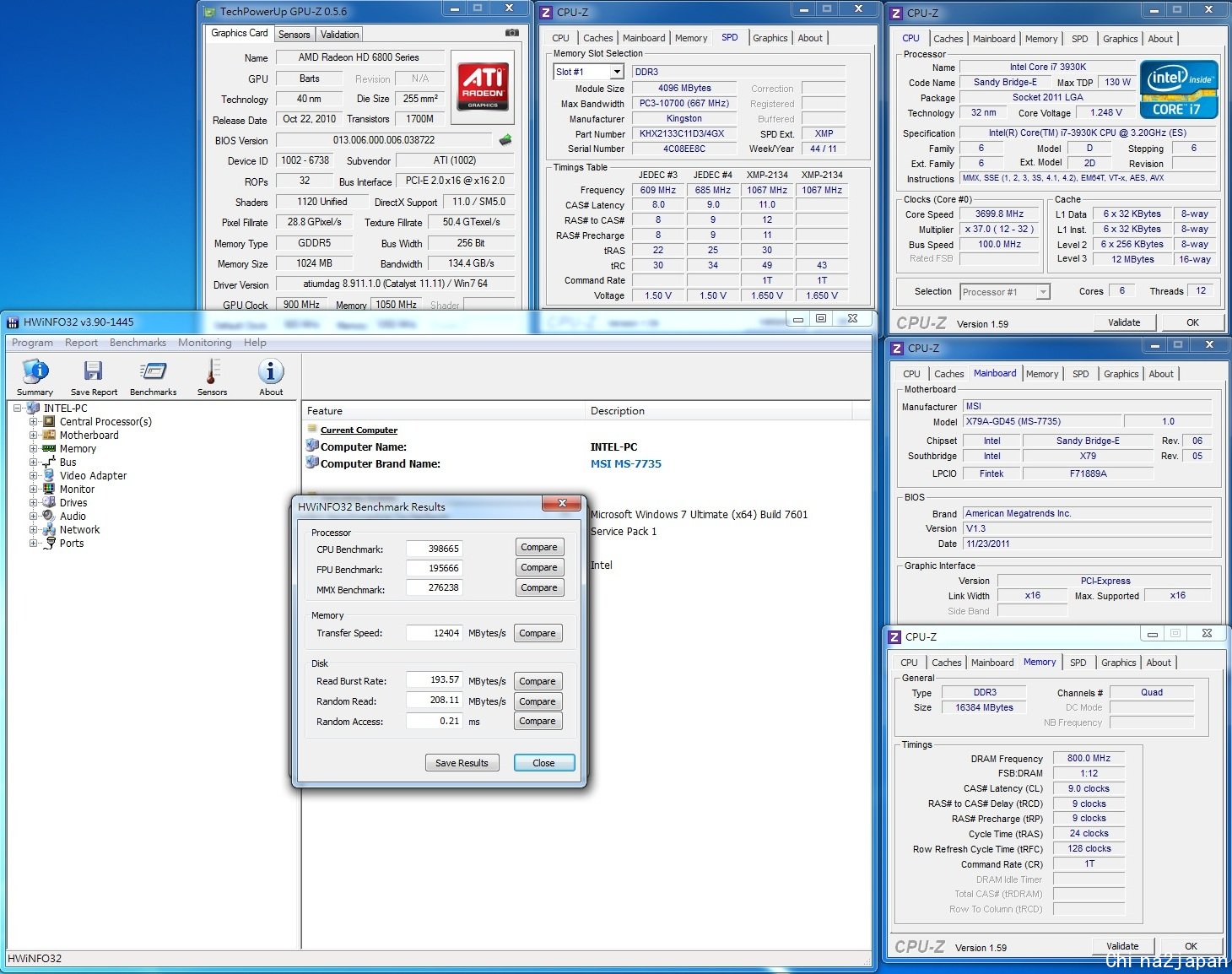This screenshot has width=1232, height=974.
Task: Select the Monitor tree node icon
Action: point(50,489)
